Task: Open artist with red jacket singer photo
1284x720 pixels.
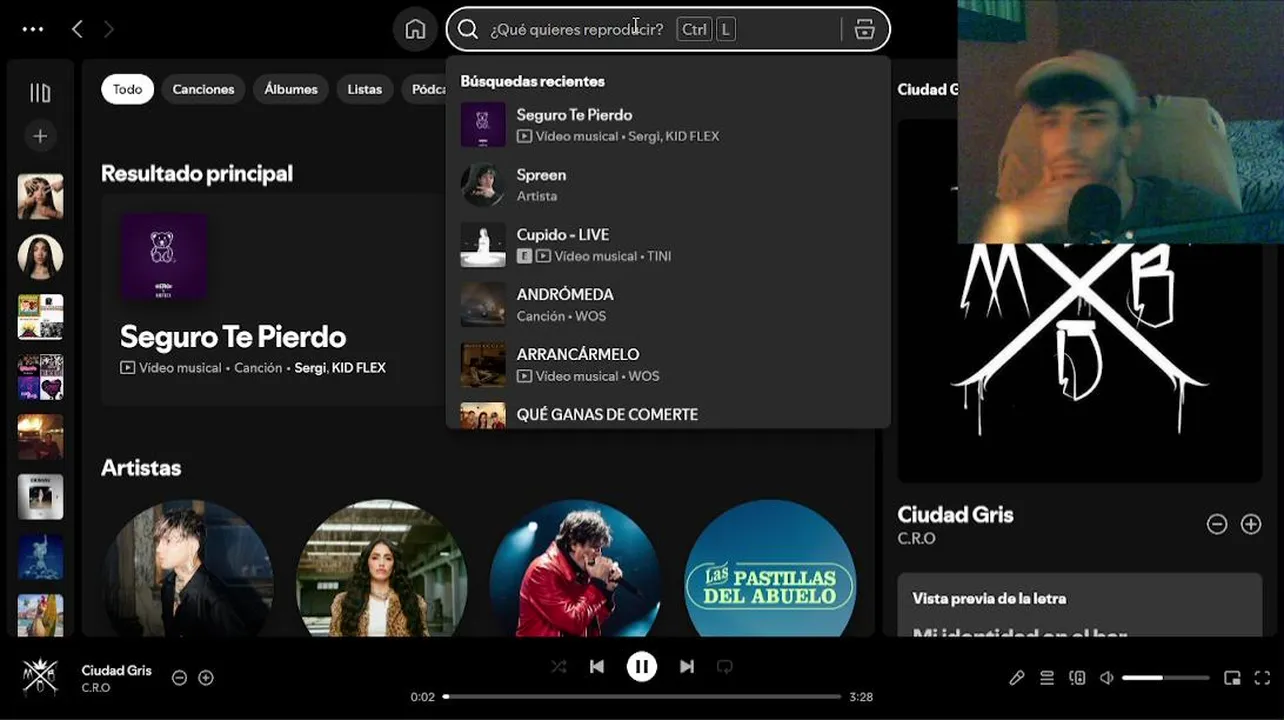Action: point(575,568)
